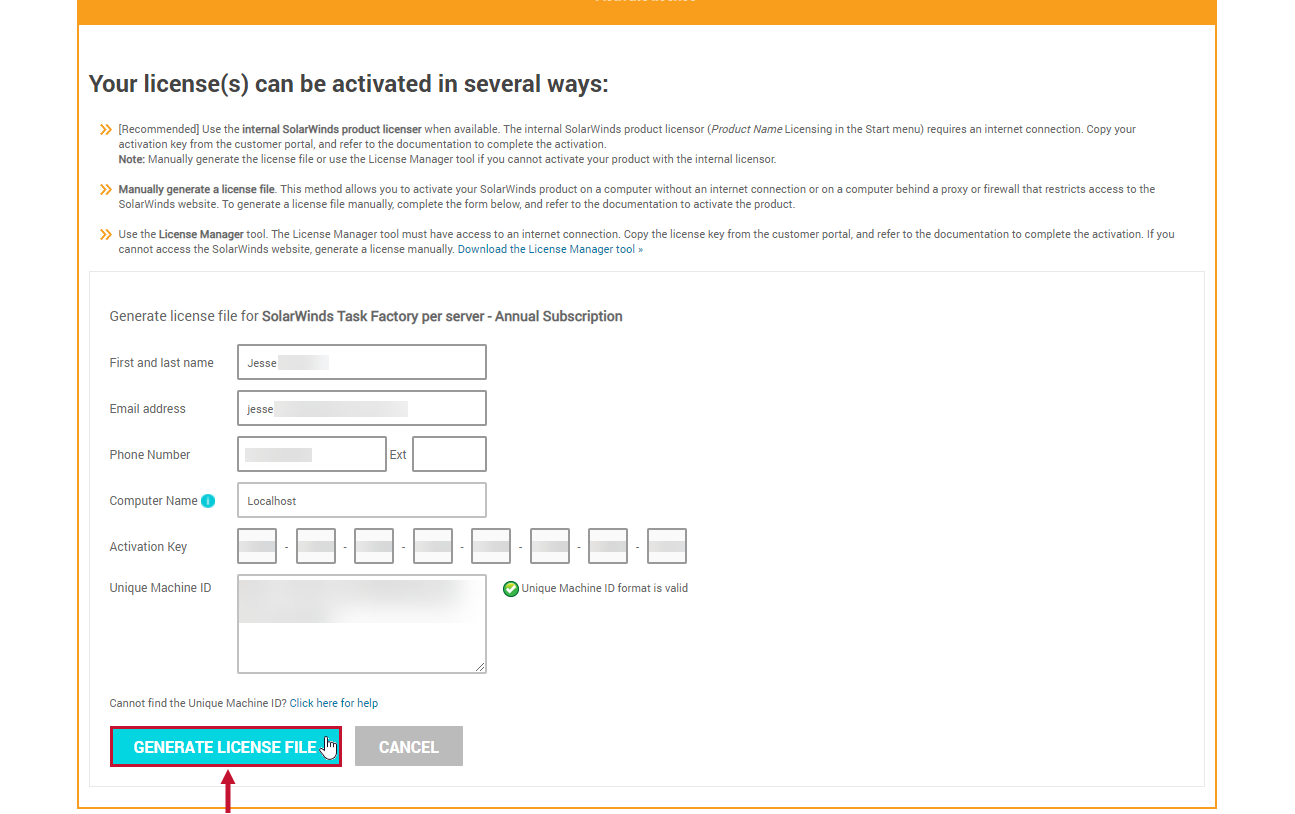Open the Computer Name info tooltip icon

click(x=209, y=500)
